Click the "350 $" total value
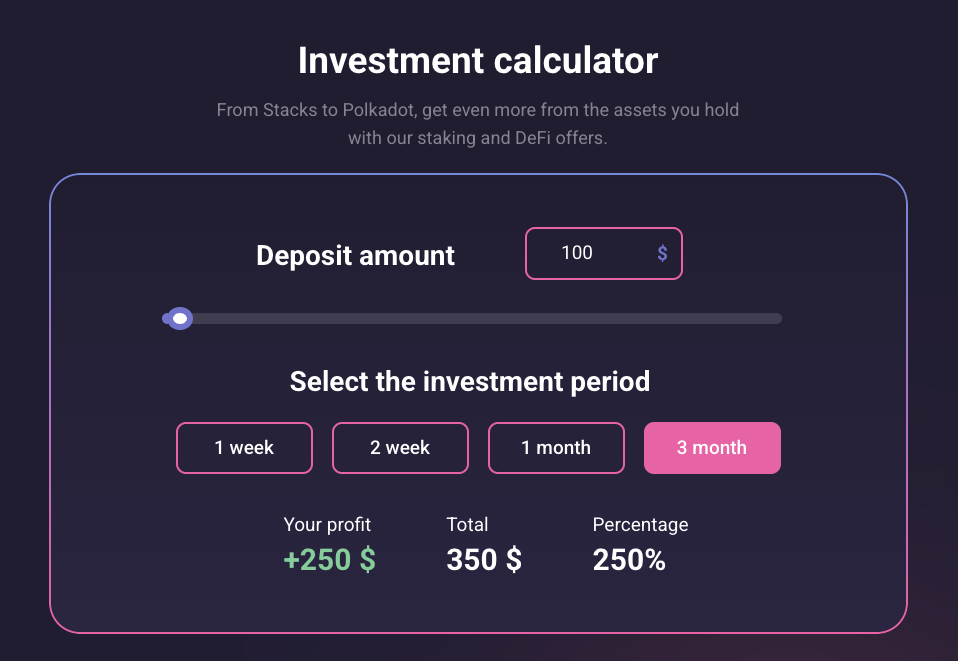The height and width of the screenshot is (661, 958). pos(484,560)
